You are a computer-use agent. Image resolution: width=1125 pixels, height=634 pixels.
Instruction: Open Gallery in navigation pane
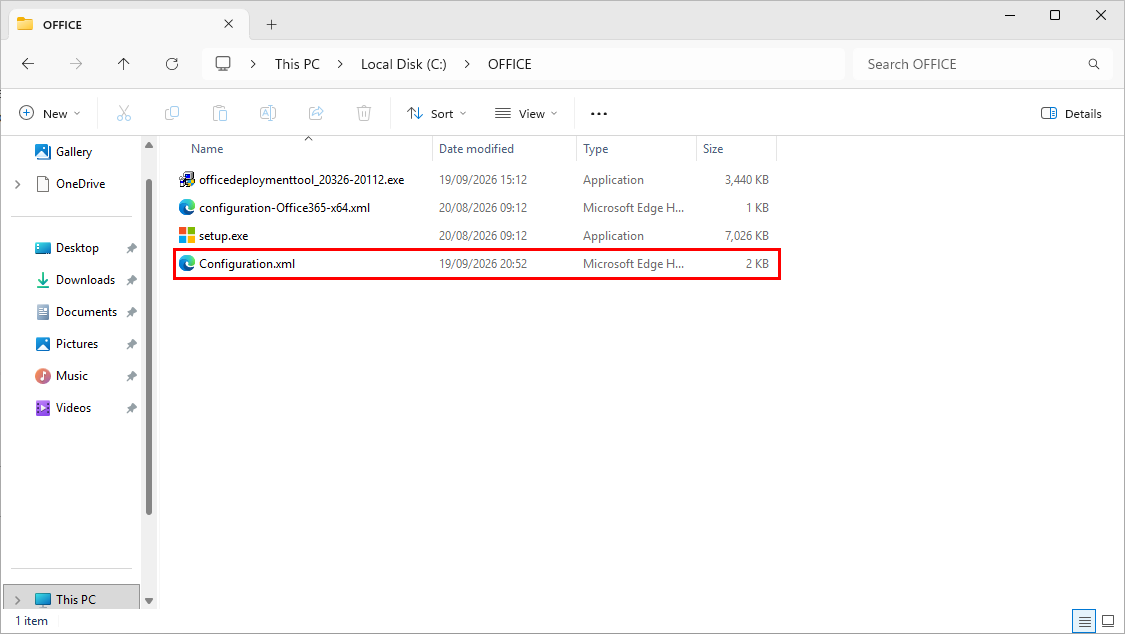tap(72, 152)
